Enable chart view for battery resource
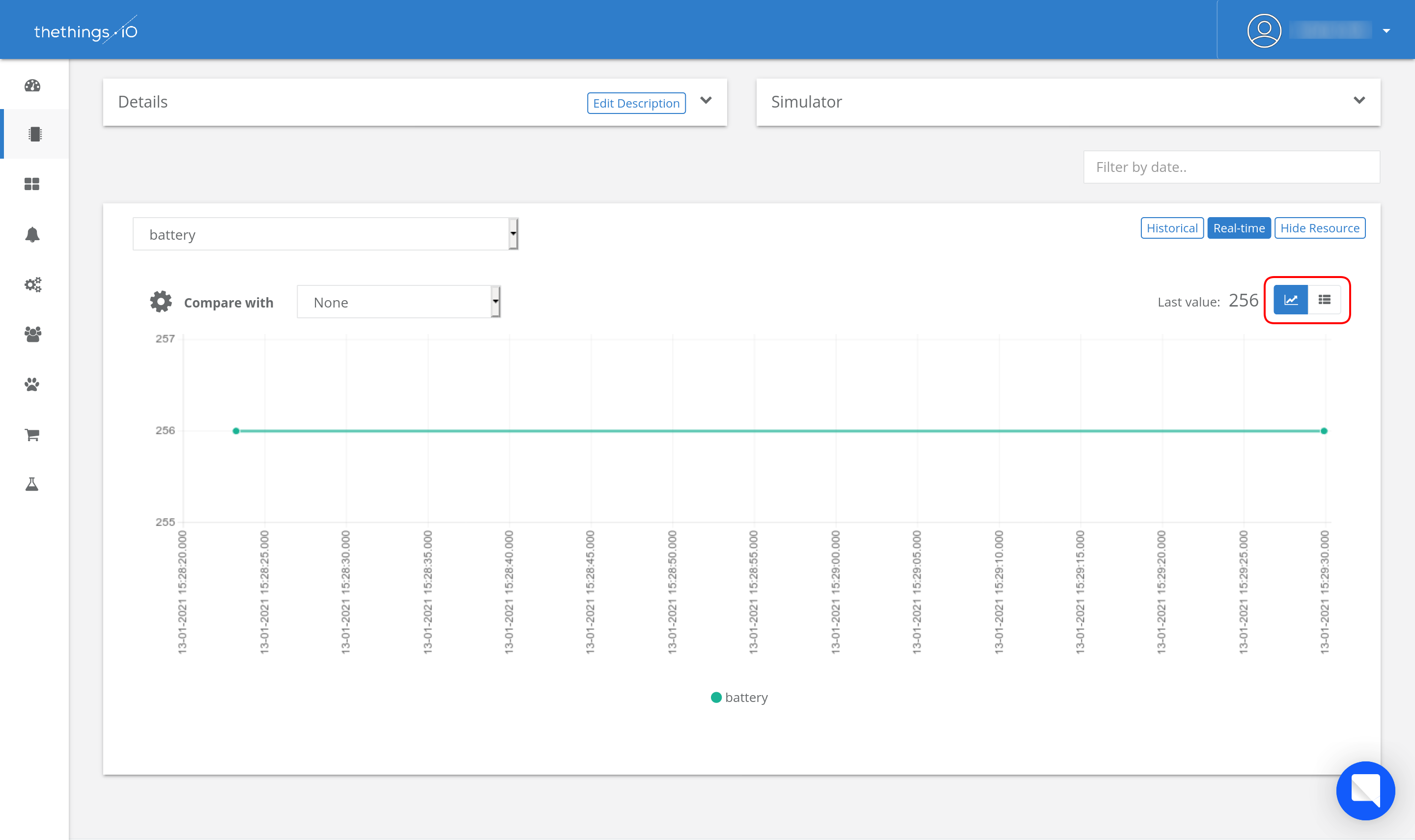This screenshot has width=1415, height=840. (1291, 300)
